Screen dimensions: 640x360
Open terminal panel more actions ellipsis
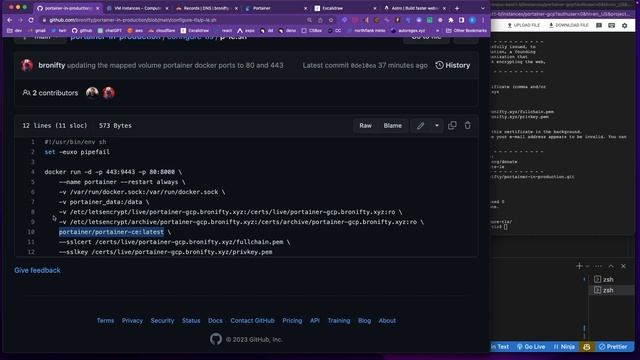pyautogui.click(x=598, y=266)
